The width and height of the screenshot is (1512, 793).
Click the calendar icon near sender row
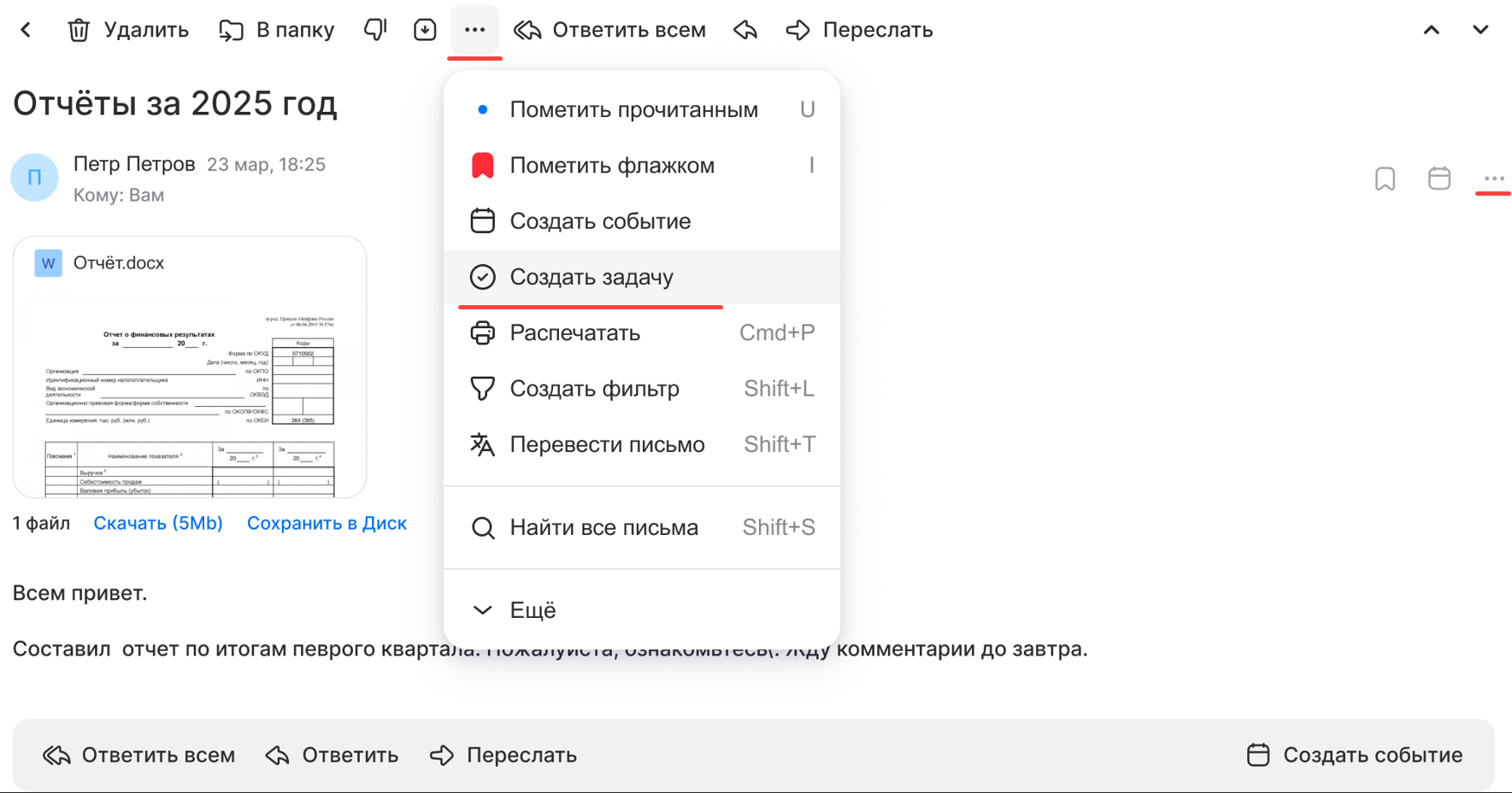tap(1439, 179)
